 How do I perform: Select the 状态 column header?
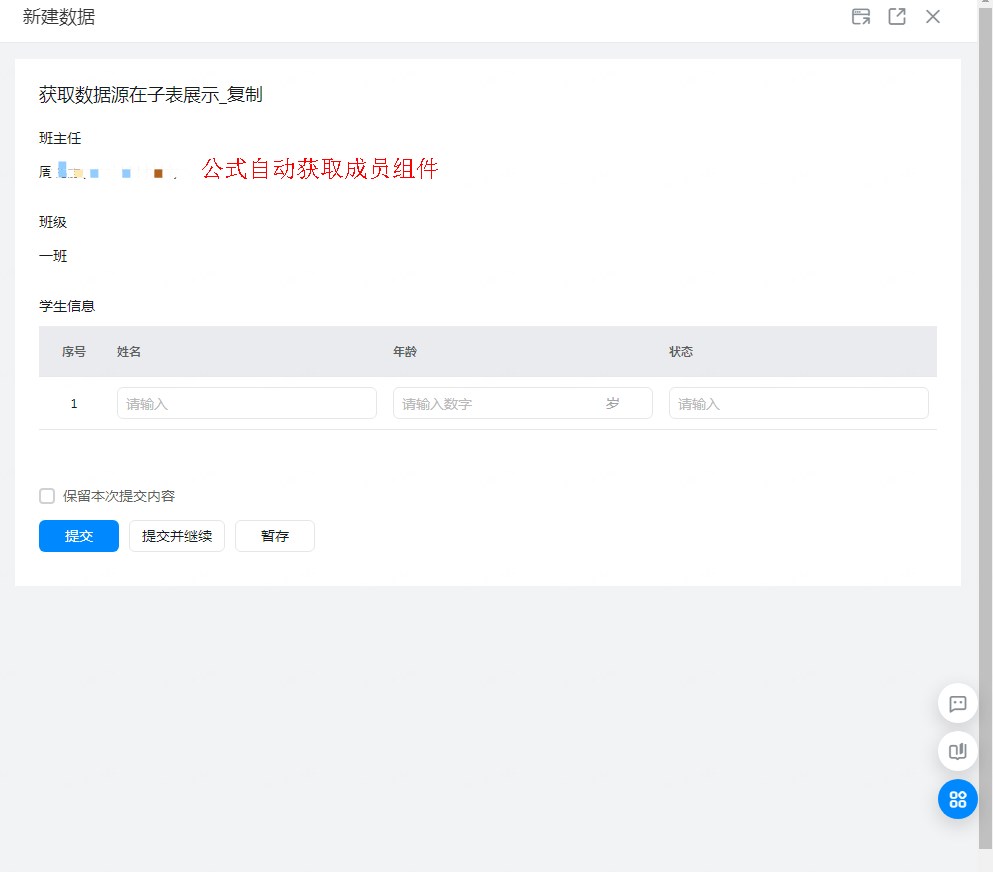[x=681, y=351]
